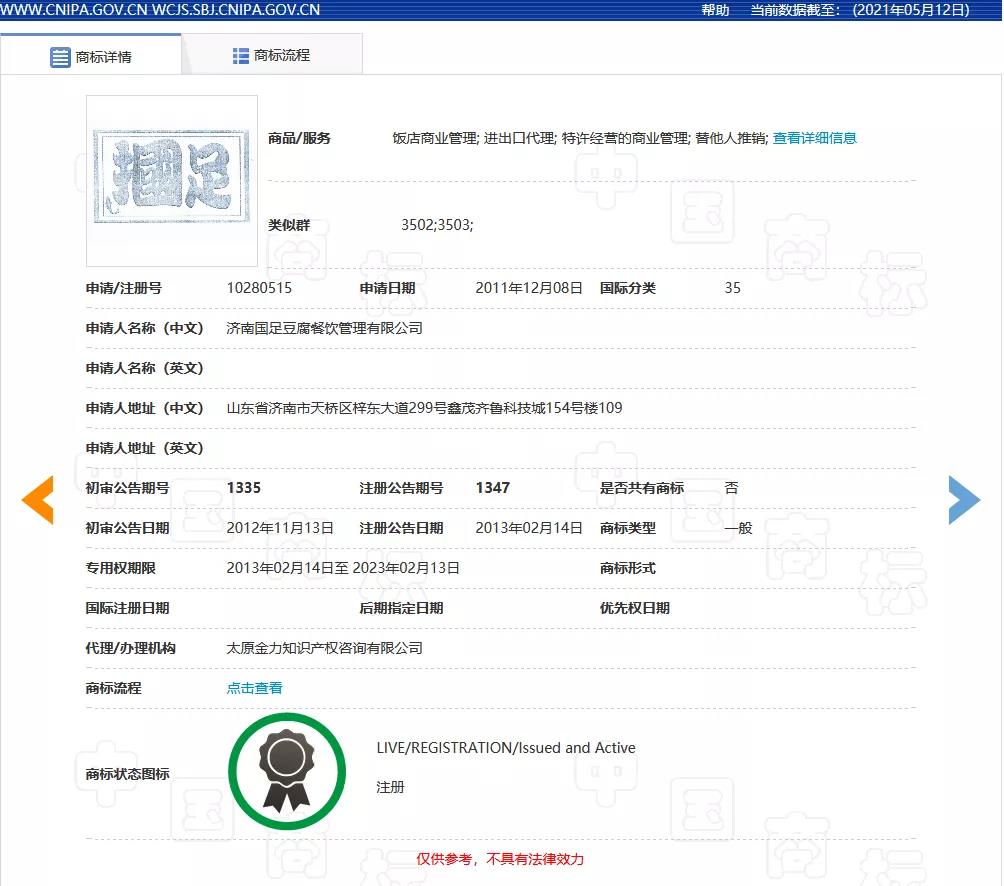Image resolution: width=1004 pixels, height=886 pixels.
Task: Click the document icon beside 商标详情
Action: click(60, 57)
